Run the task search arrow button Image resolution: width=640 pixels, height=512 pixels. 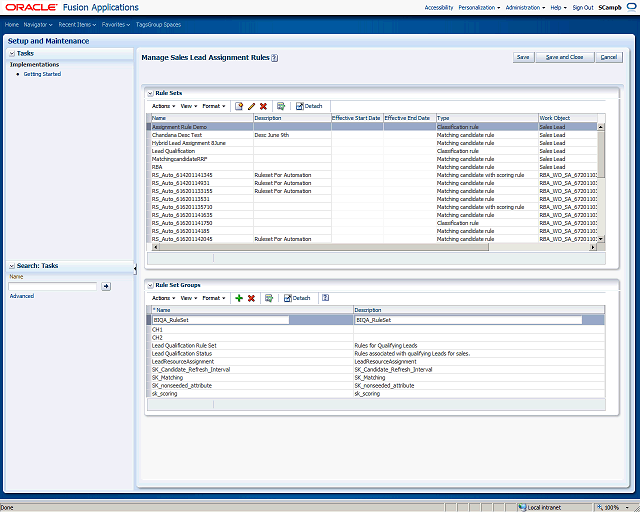106,286
